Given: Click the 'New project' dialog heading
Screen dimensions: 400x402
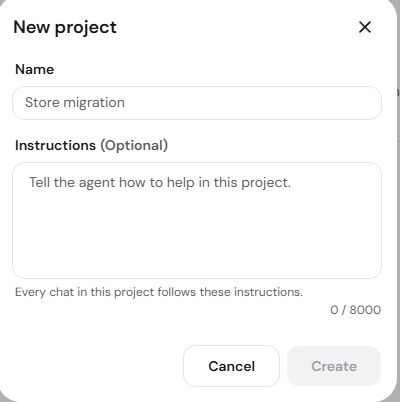Looking at the screenshot, I should pos(65,27).
